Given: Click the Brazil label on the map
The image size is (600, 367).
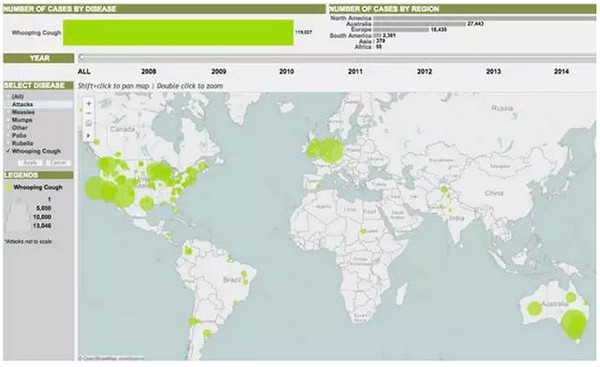Looking at the screenshot, I should (x=232, y=280).
